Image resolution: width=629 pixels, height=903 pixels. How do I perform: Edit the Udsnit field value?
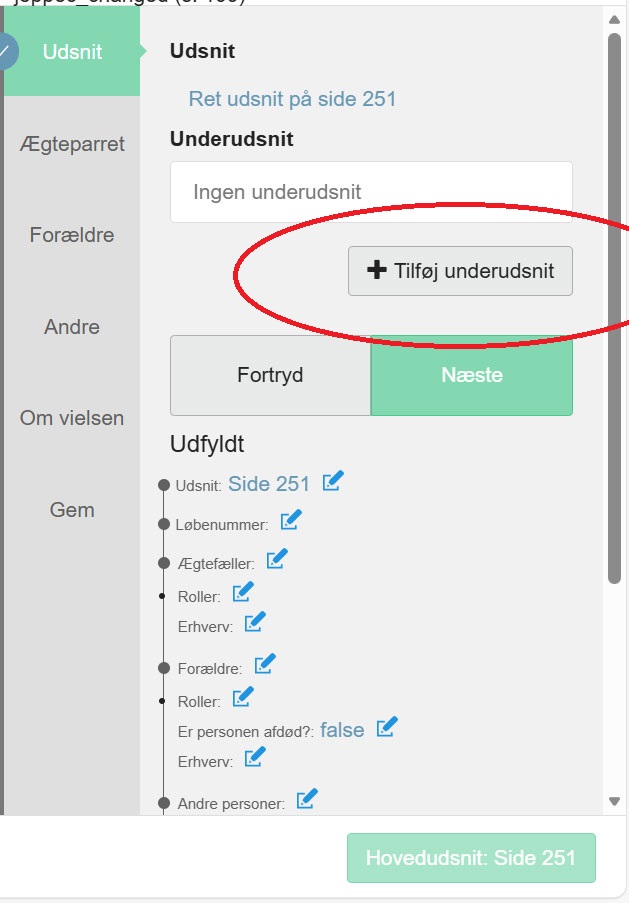pos(332,482)
